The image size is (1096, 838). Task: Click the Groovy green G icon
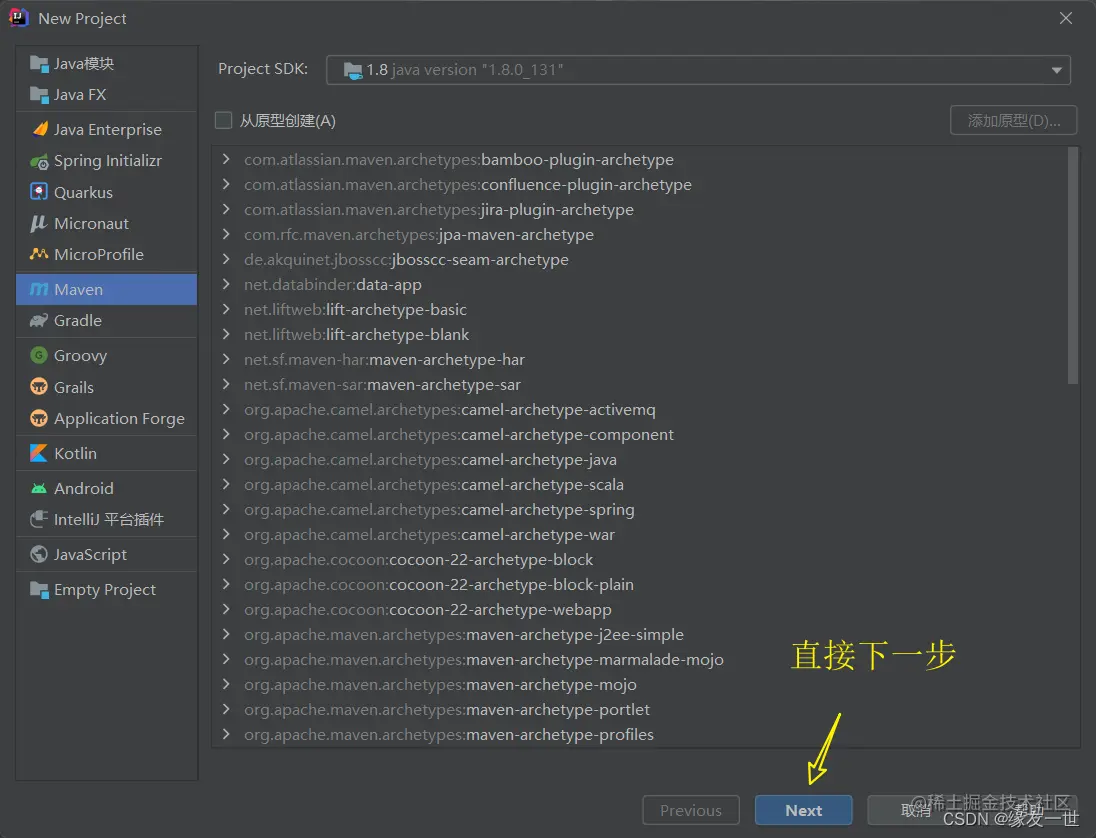39,355
